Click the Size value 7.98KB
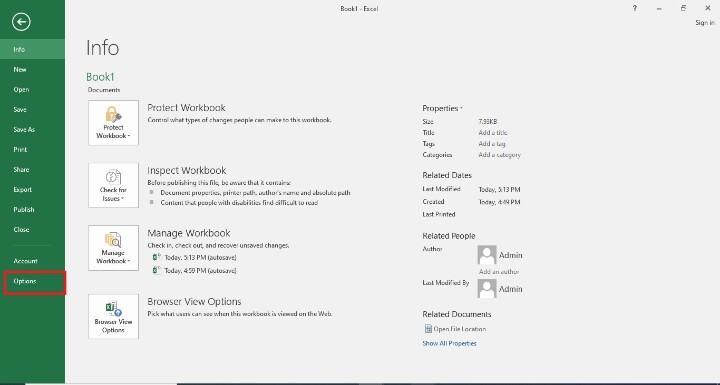Viewport: 720px width, 385px height. pos(487,122)
